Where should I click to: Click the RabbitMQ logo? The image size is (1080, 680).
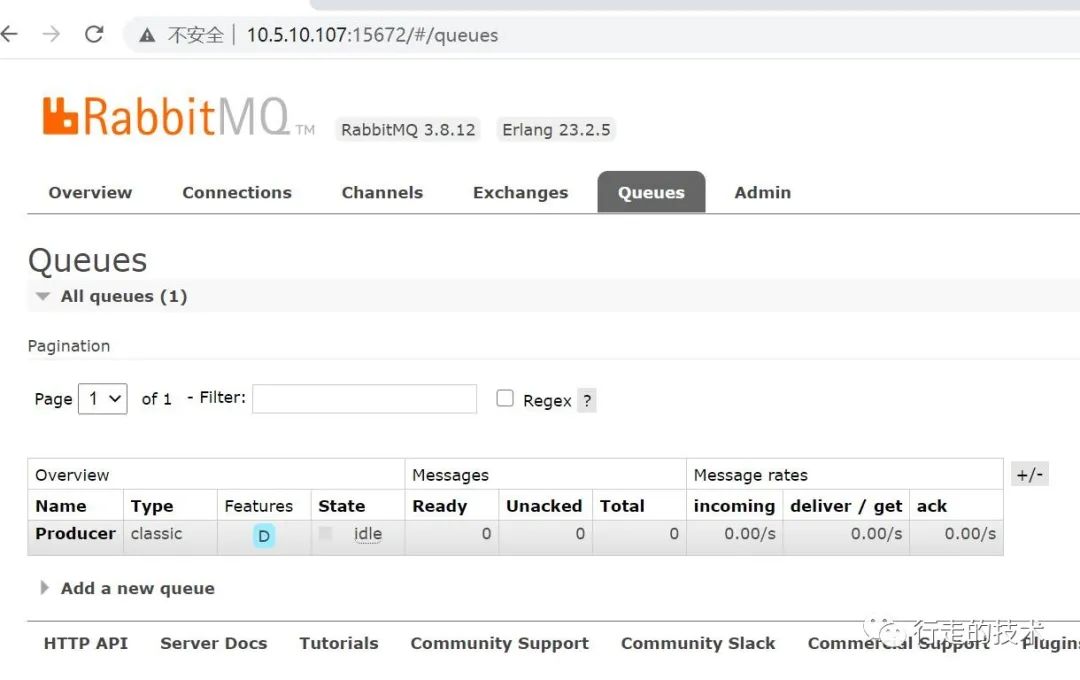pos(178,116)
